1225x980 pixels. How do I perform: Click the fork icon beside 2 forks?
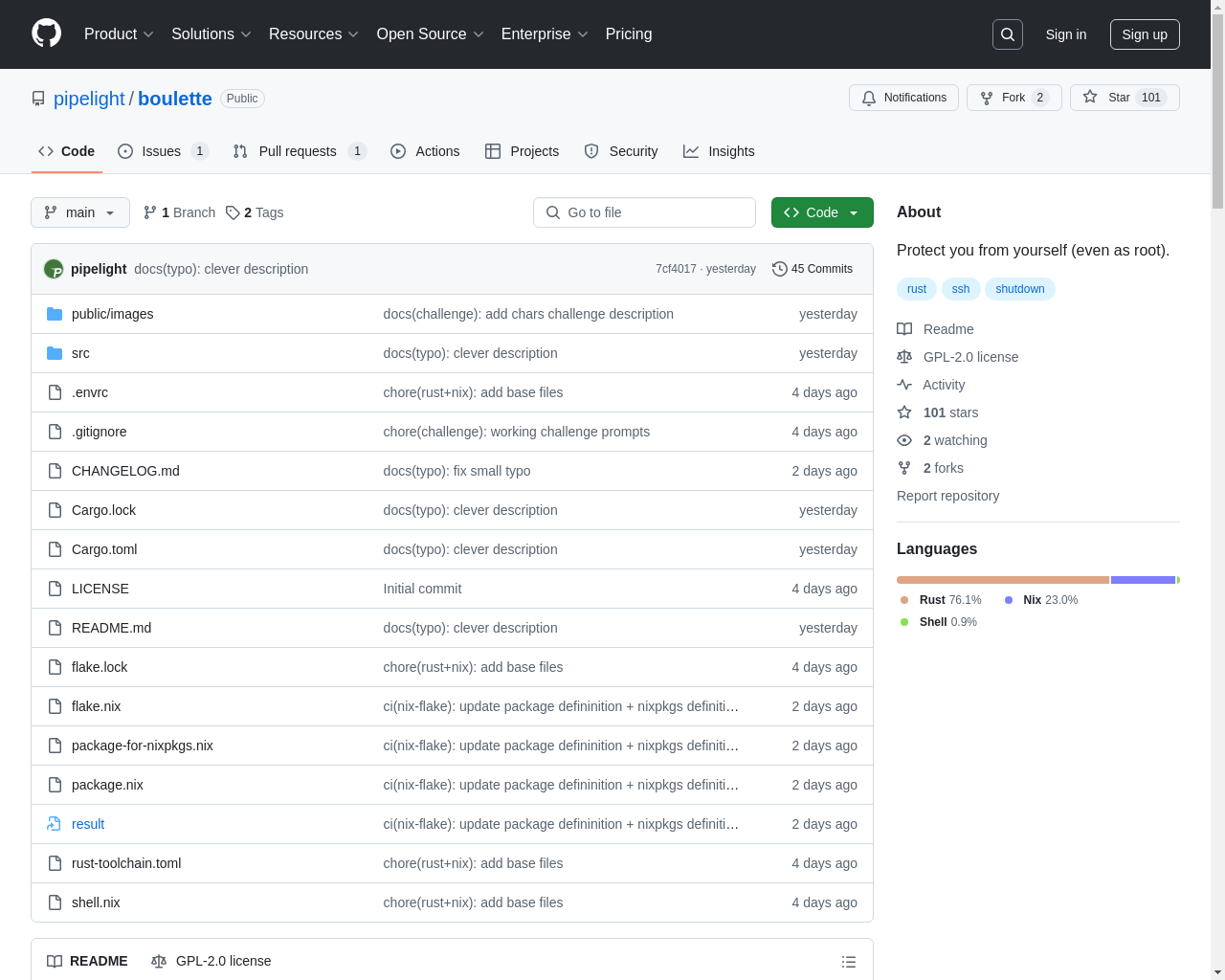pos(904,468)
